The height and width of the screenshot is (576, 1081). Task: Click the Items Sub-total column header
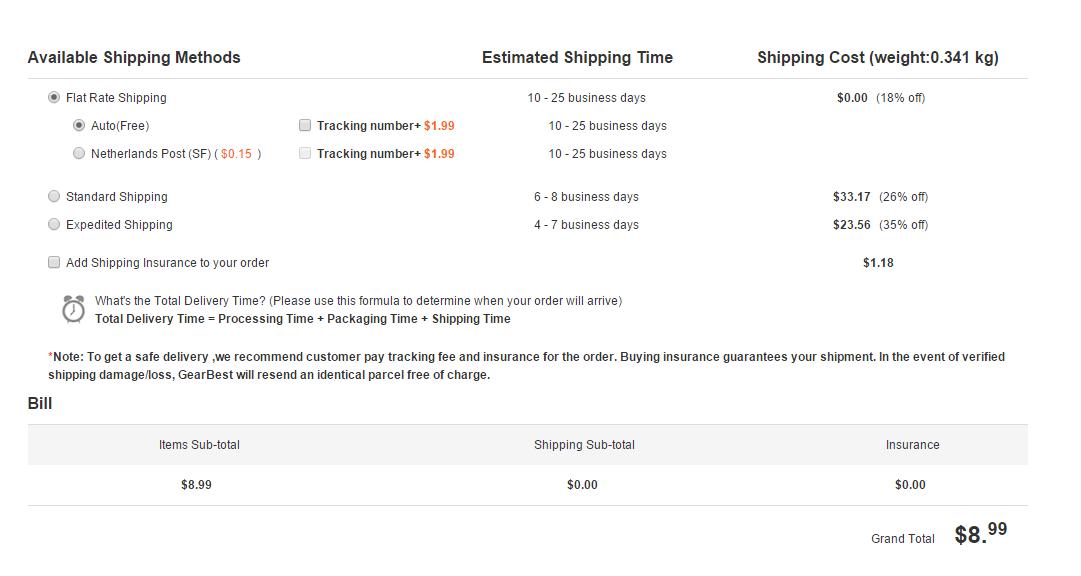tap(199, 445)
